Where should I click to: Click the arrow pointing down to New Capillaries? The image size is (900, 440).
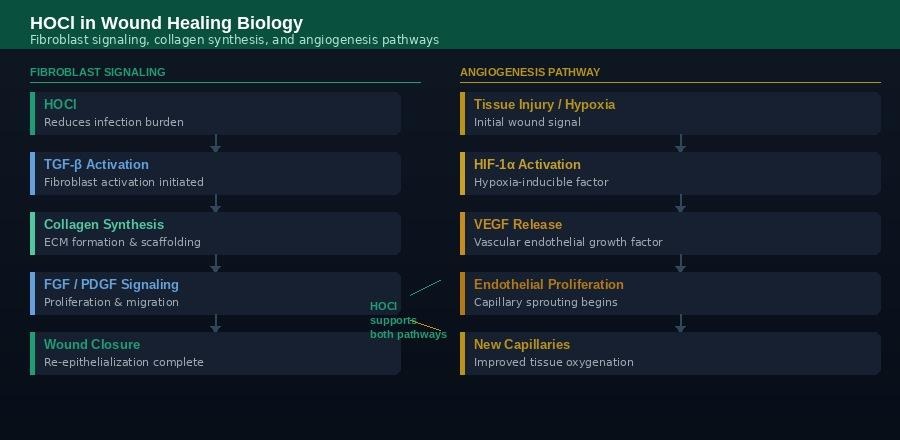click(680, 324)
